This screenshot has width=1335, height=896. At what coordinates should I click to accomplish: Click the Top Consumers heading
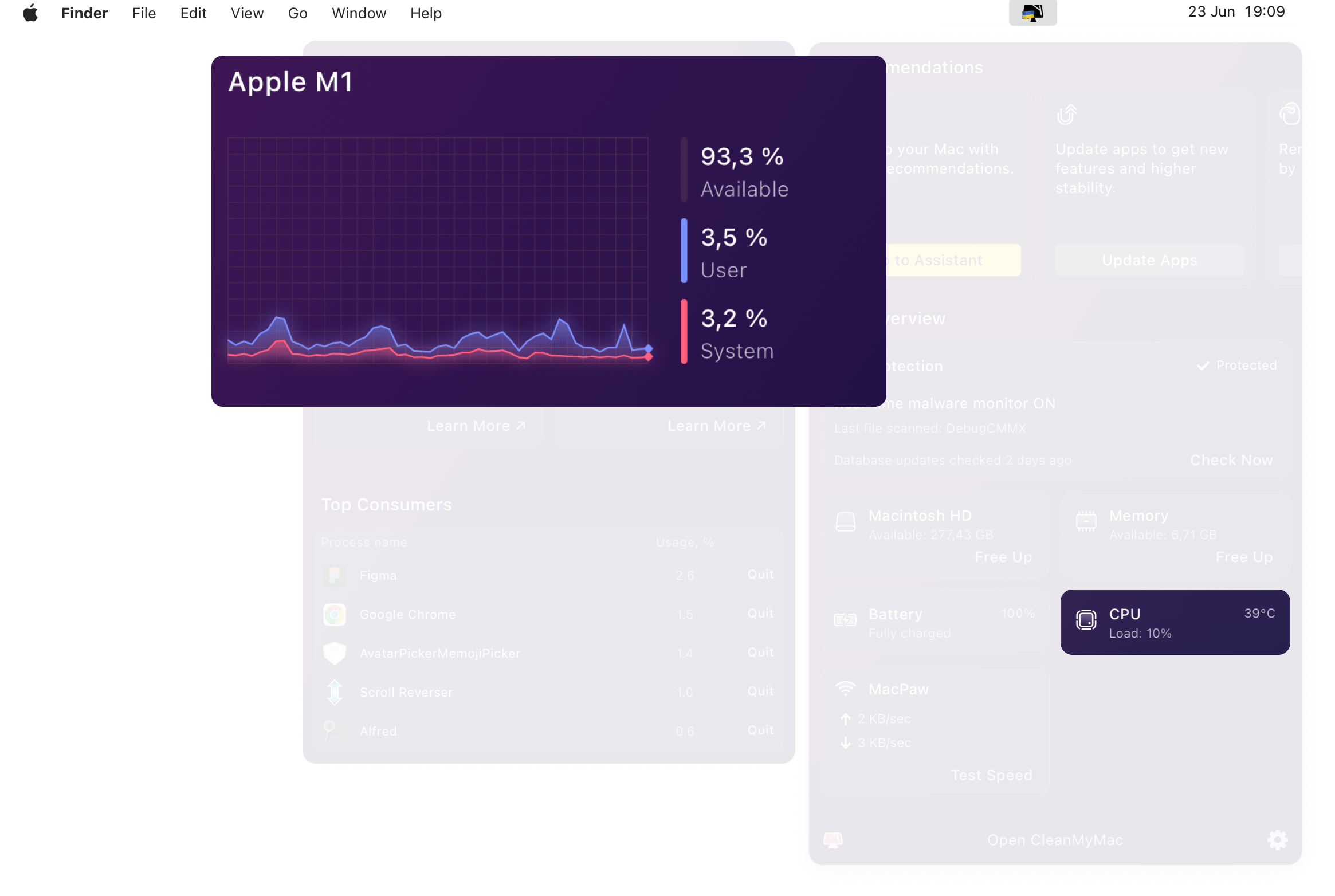point(386,504)
